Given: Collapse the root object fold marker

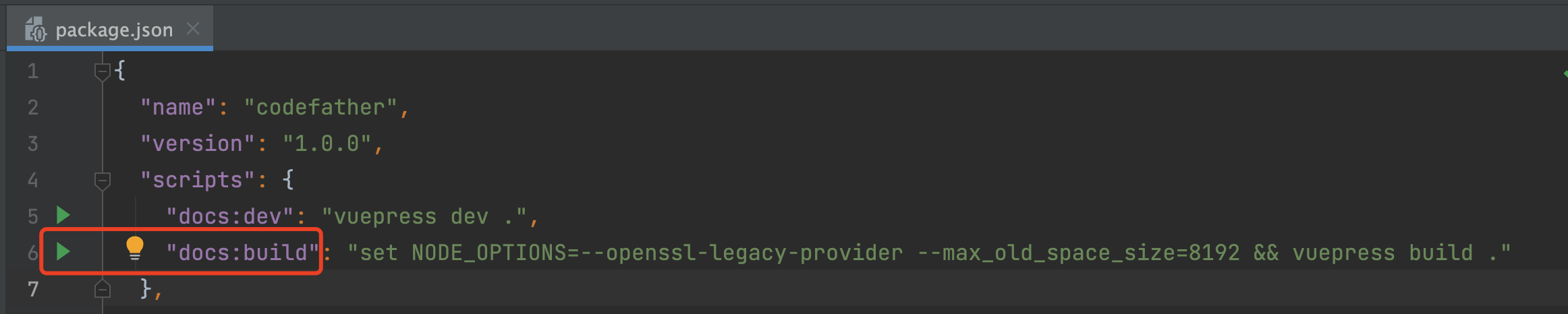Looking at the screenshot, I should (102, 71).
